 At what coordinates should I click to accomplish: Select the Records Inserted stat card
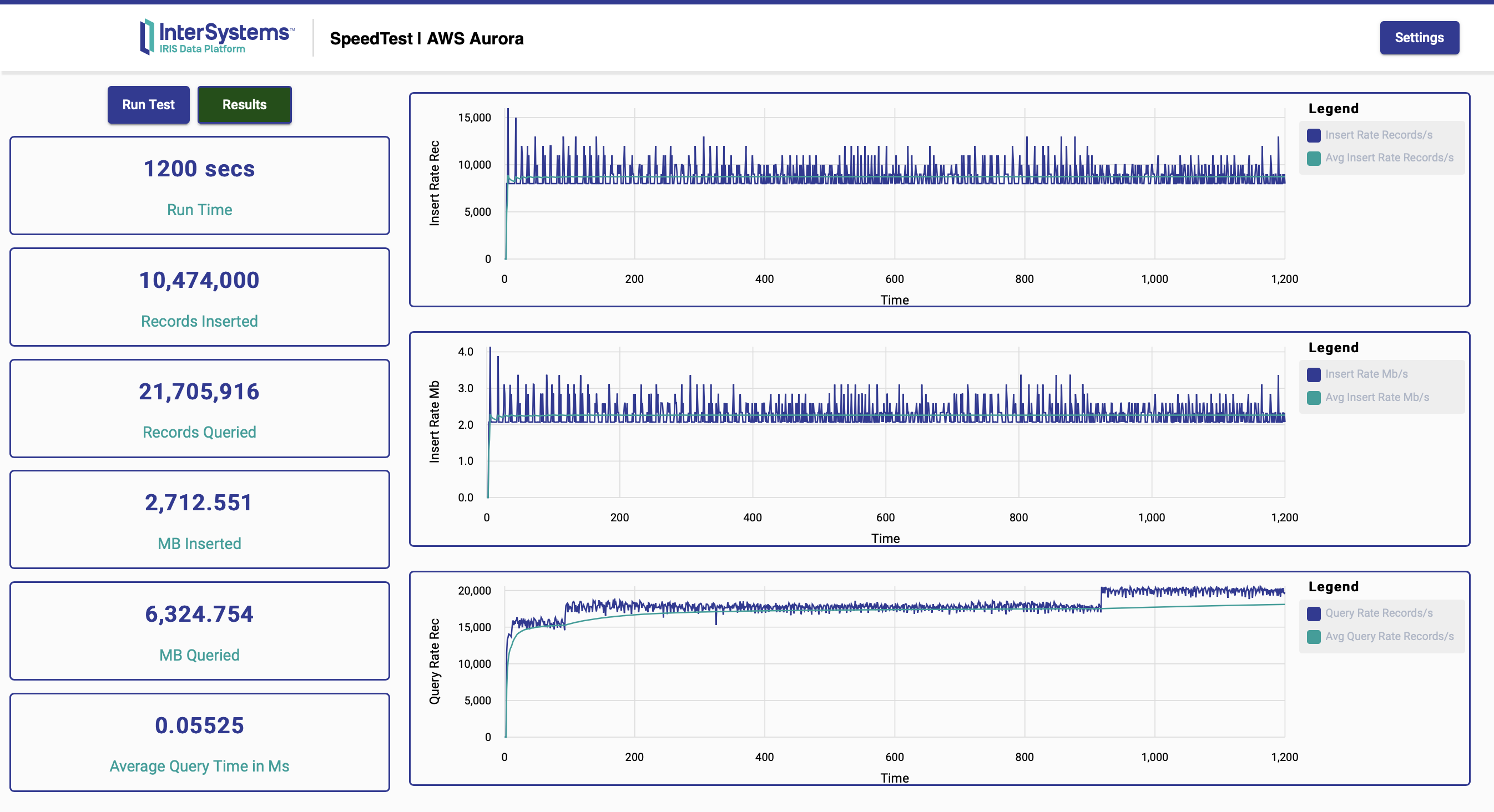click(x=199, y=297)
